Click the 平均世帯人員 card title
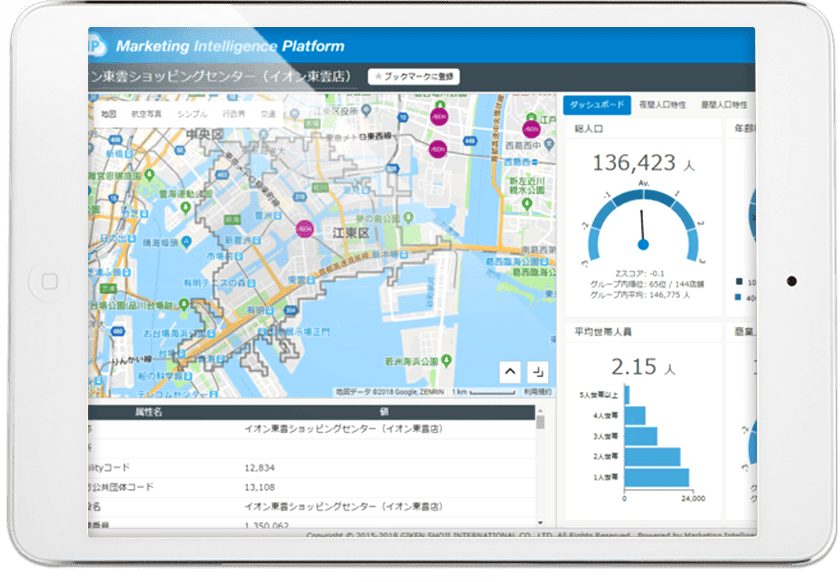 click(603, 332)
